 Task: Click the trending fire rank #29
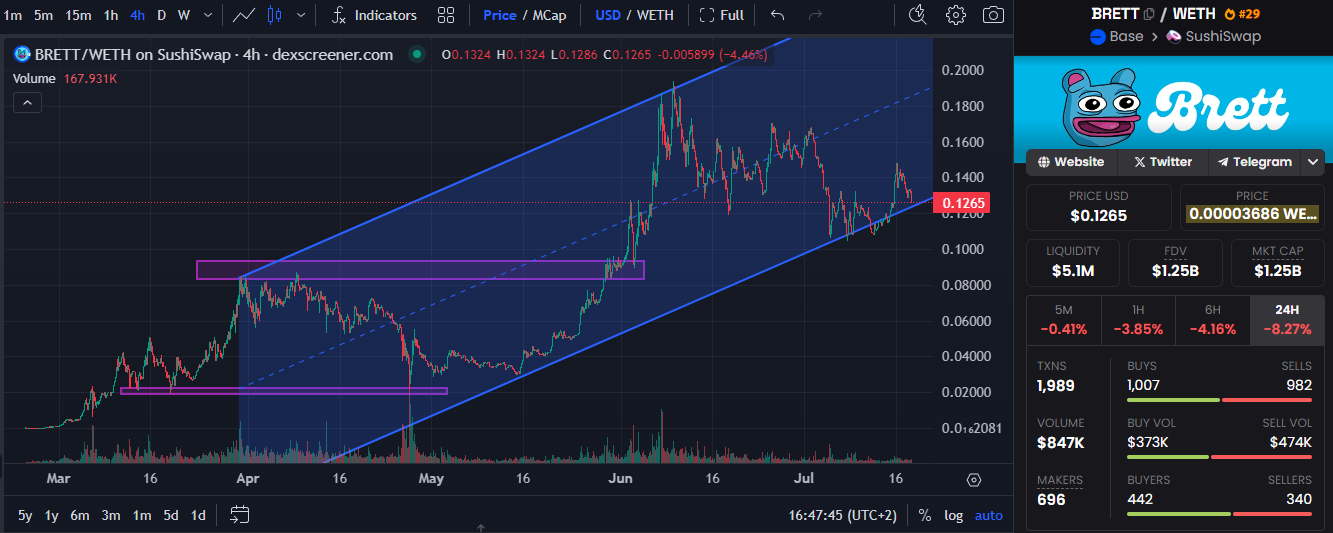coord(1240,14)
